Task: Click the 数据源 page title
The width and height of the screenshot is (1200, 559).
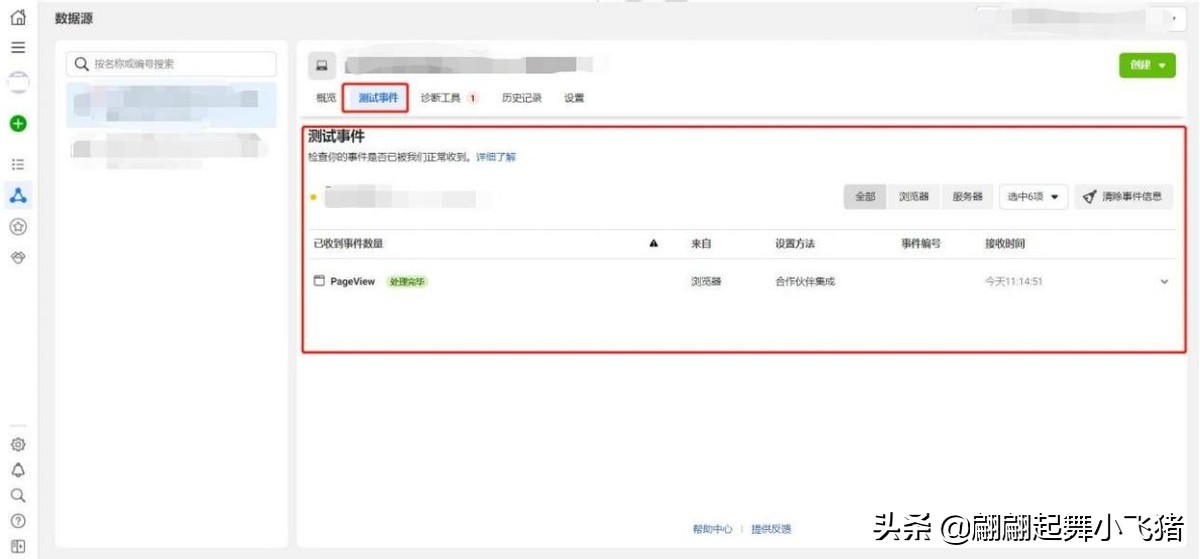Action: pos(74,18)
